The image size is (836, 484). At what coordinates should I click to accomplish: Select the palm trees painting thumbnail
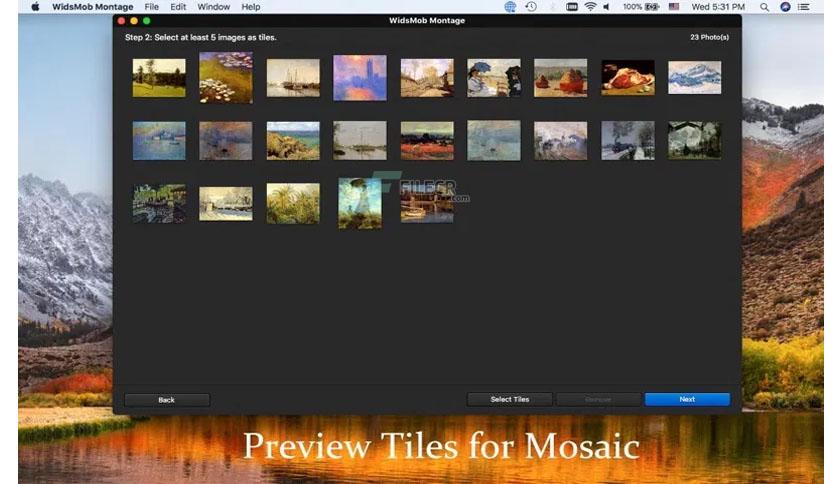point(293,204)
